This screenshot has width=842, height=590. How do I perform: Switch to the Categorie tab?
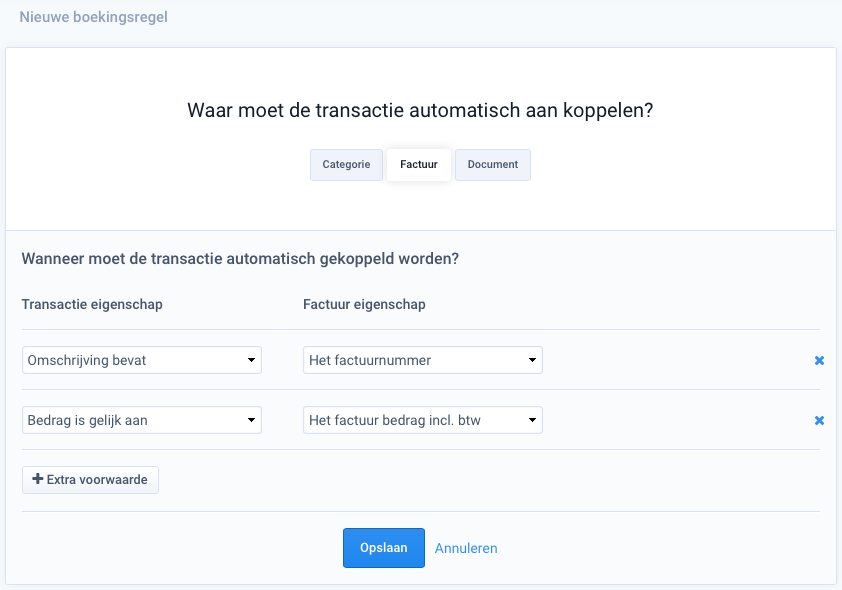[346, 164]
